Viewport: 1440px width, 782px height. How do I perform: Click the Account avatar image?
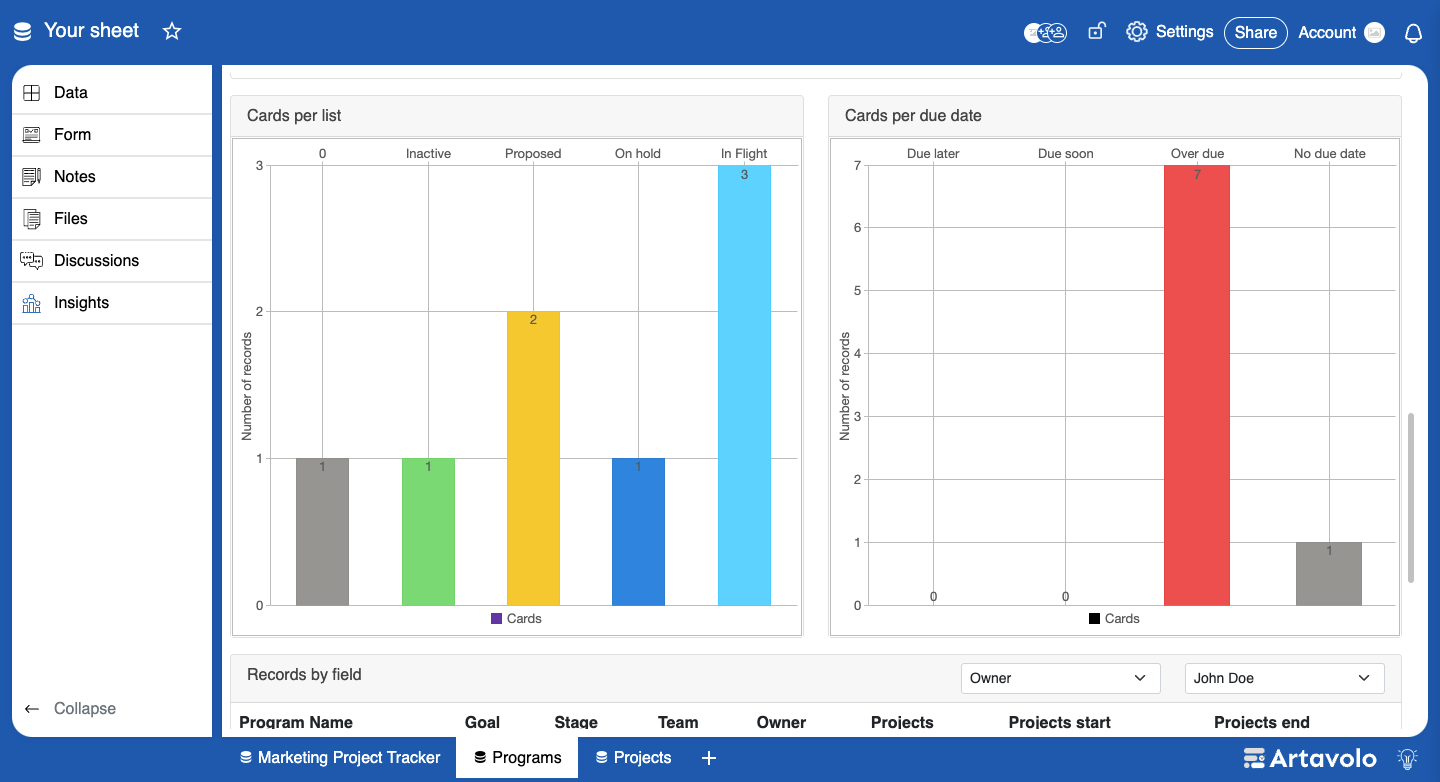point(1375,32)
